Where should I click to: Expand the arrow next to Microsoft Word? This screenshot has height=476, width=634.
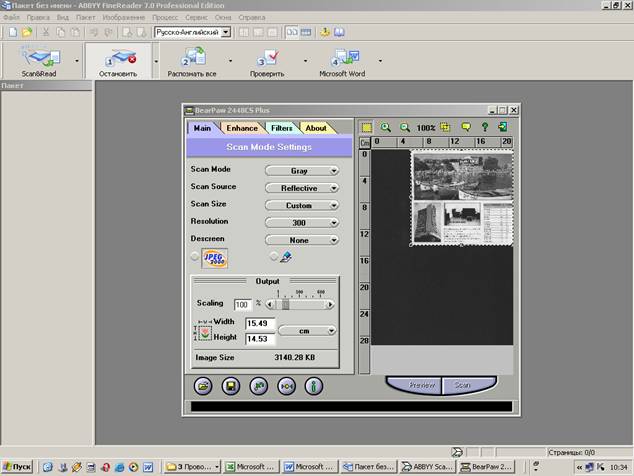pyautogui.click(x=380, y=61)
